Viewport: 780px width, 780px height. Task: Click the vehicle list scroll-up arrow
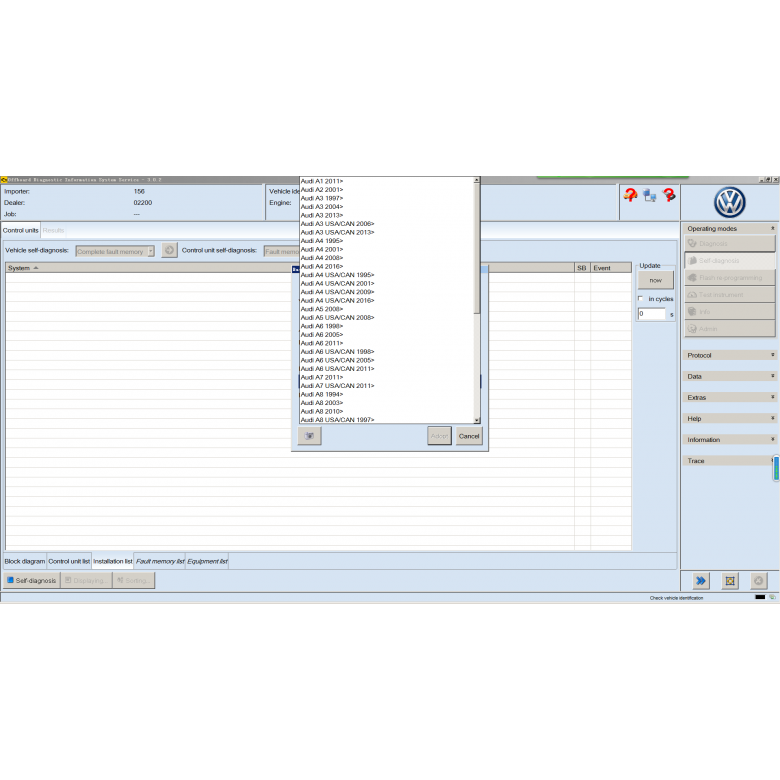pyautogui.click(x=477, y=180)
